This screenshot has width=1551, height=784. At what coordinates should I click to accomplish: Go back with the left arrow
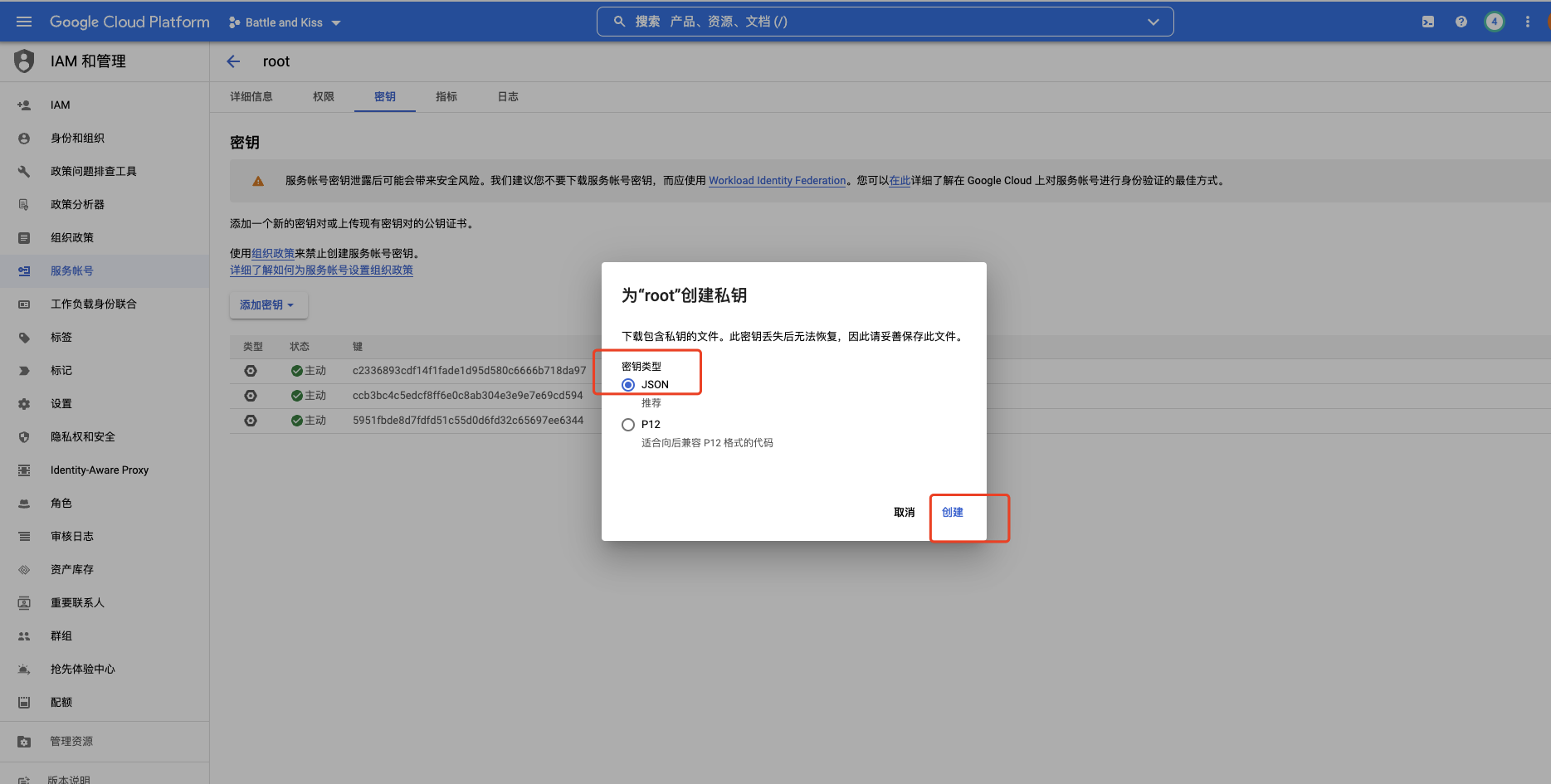pyautogui.click(x=233, y=61)
